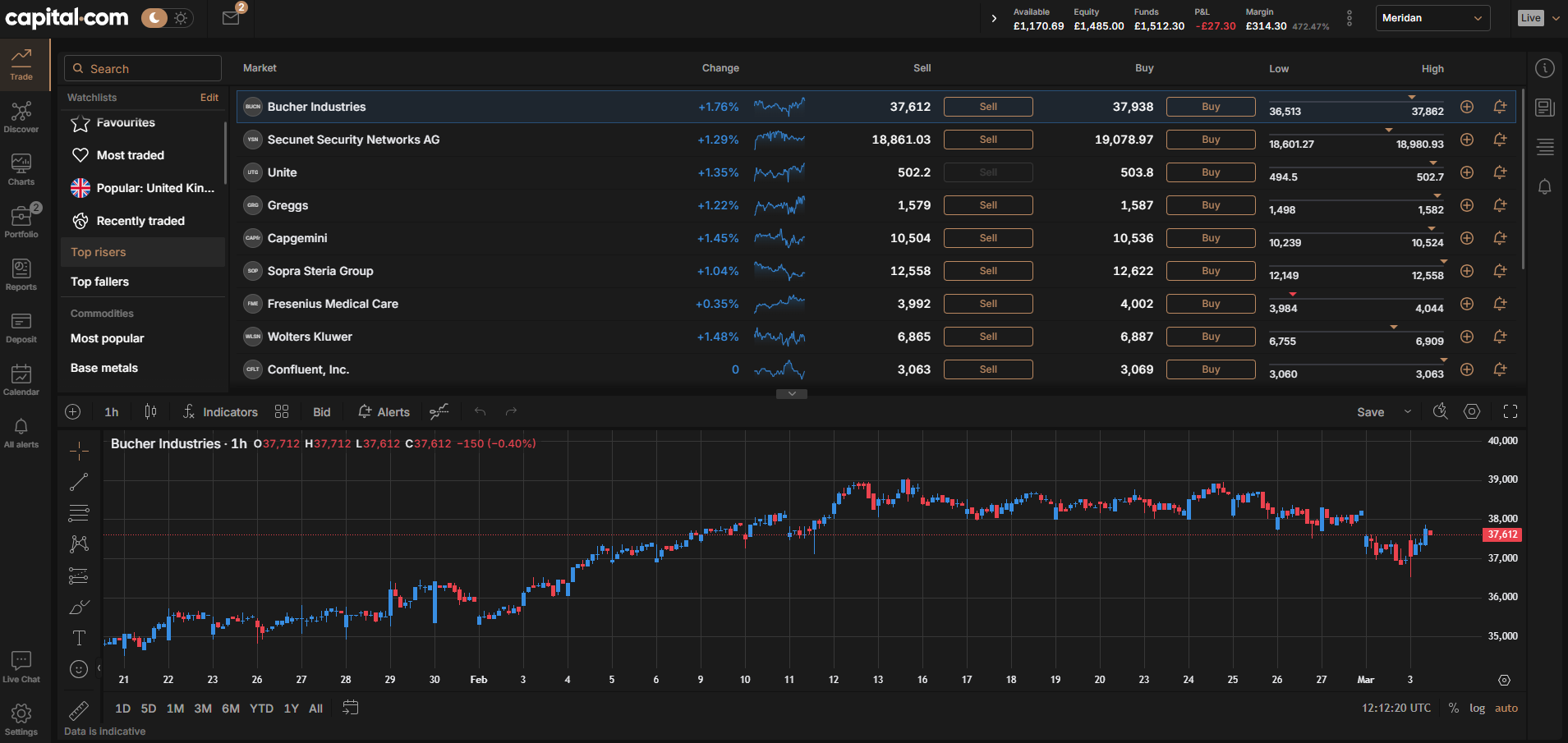Expand the Save options chevron
This screenshot has height=743, width=1568.
point(1406,411)
